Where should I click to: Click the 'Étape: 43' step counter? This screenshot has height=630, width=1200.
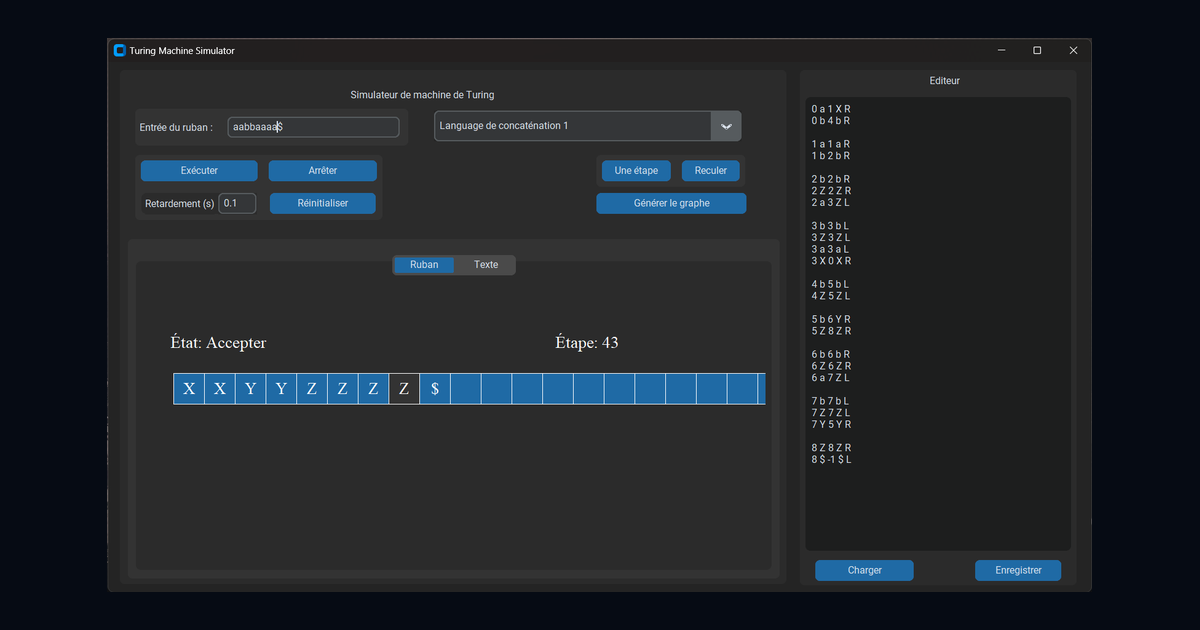coord(587,343)
